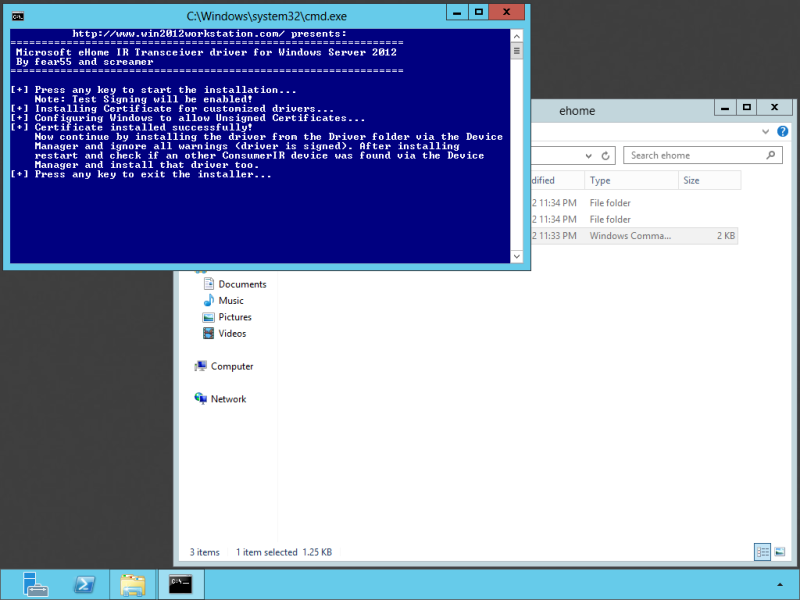Minimize the cmd.exe window

point(457,12)
